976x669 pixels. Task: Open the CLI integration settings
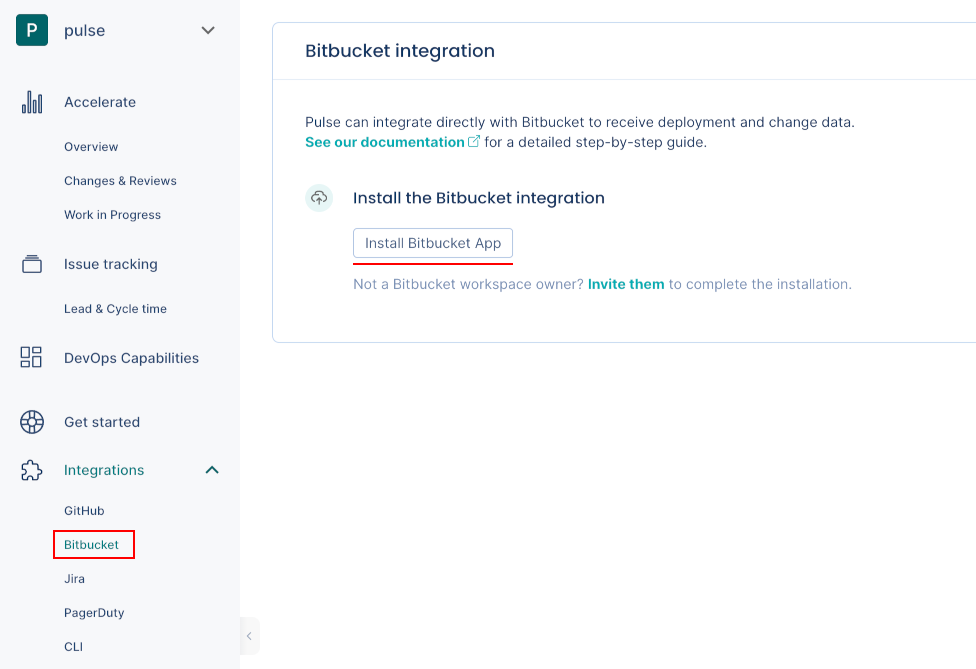[x=73, y=646]
